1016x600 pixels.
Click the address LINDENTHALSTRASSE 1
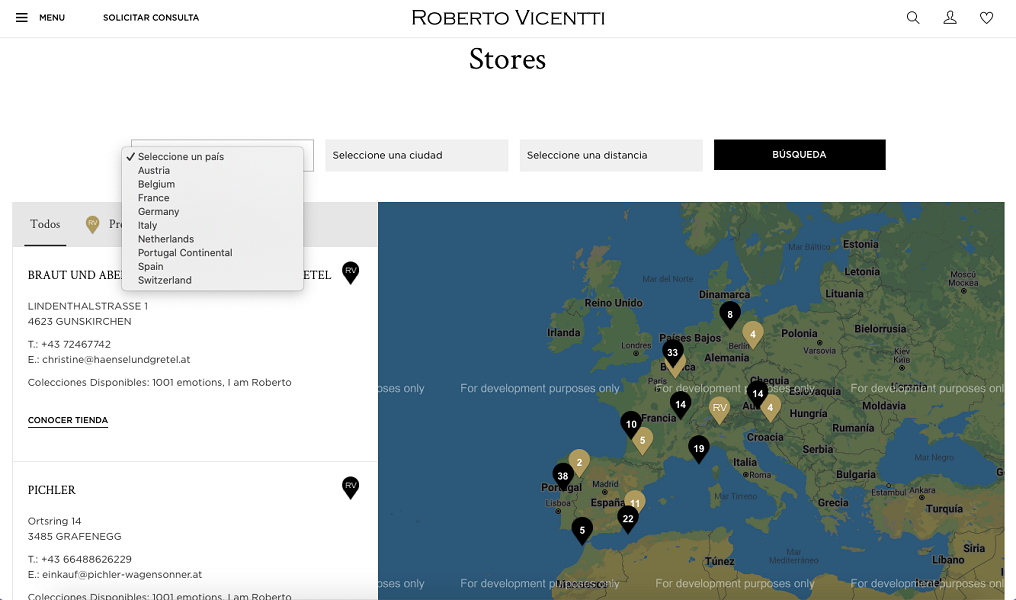(x=87, y=306)
